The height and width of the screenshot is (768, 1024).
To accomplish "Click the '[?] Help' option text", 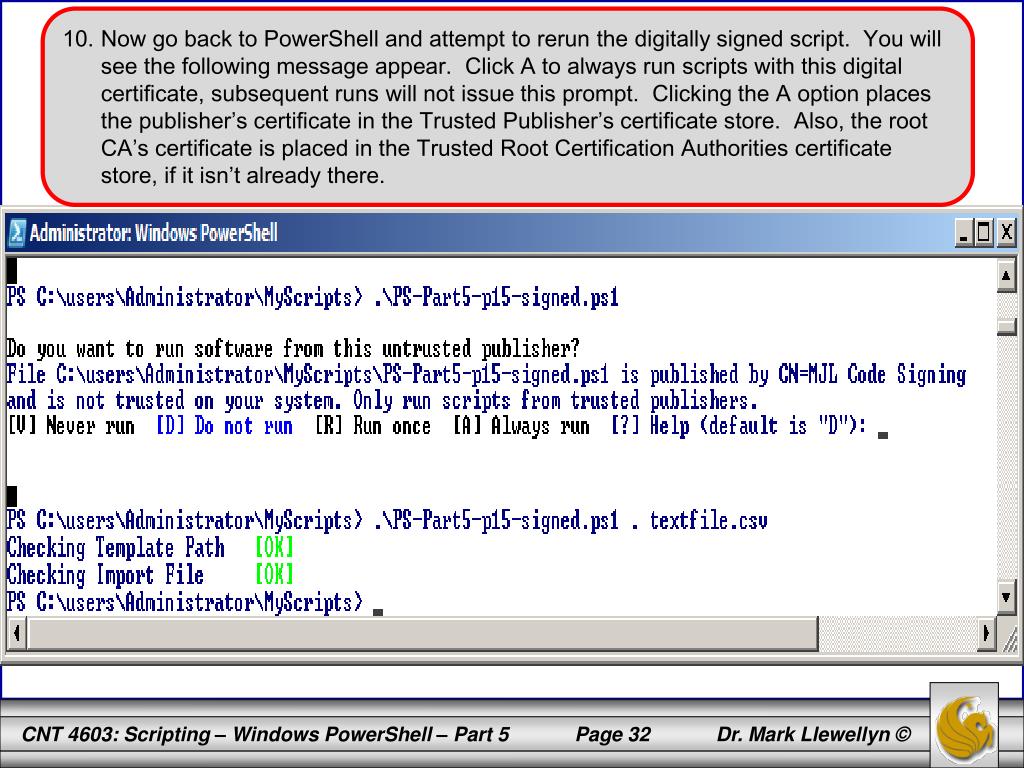I will 650,426.
